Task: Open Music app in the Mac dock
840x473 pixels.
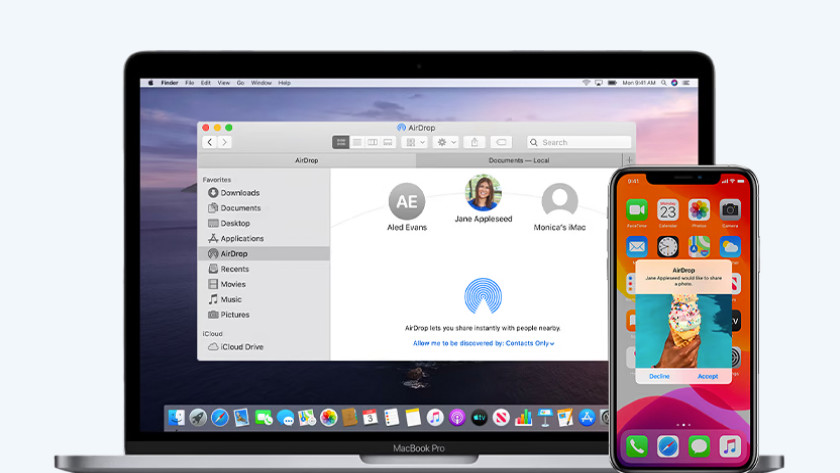Action: [x=435, y=417]
